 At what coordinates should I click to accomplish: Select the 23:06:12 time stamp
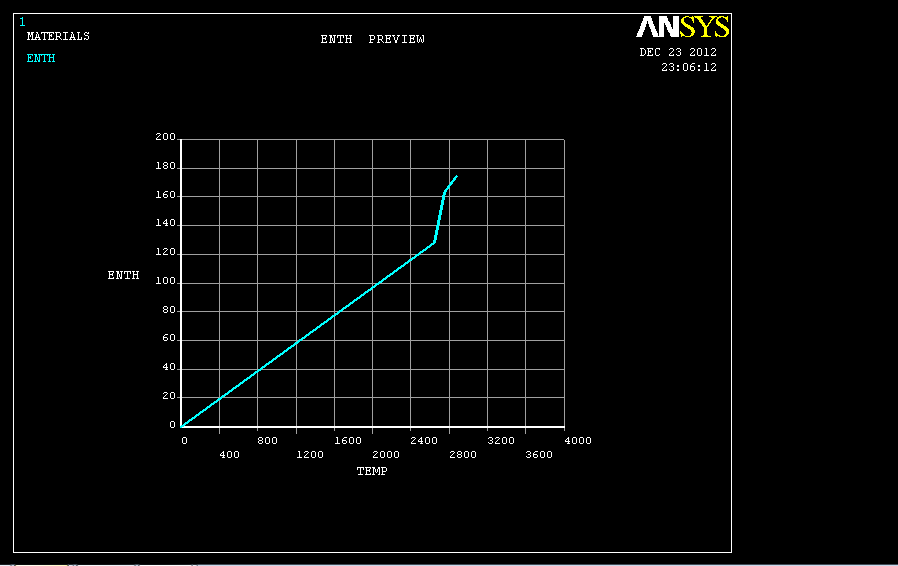click(x=689, y=67)
